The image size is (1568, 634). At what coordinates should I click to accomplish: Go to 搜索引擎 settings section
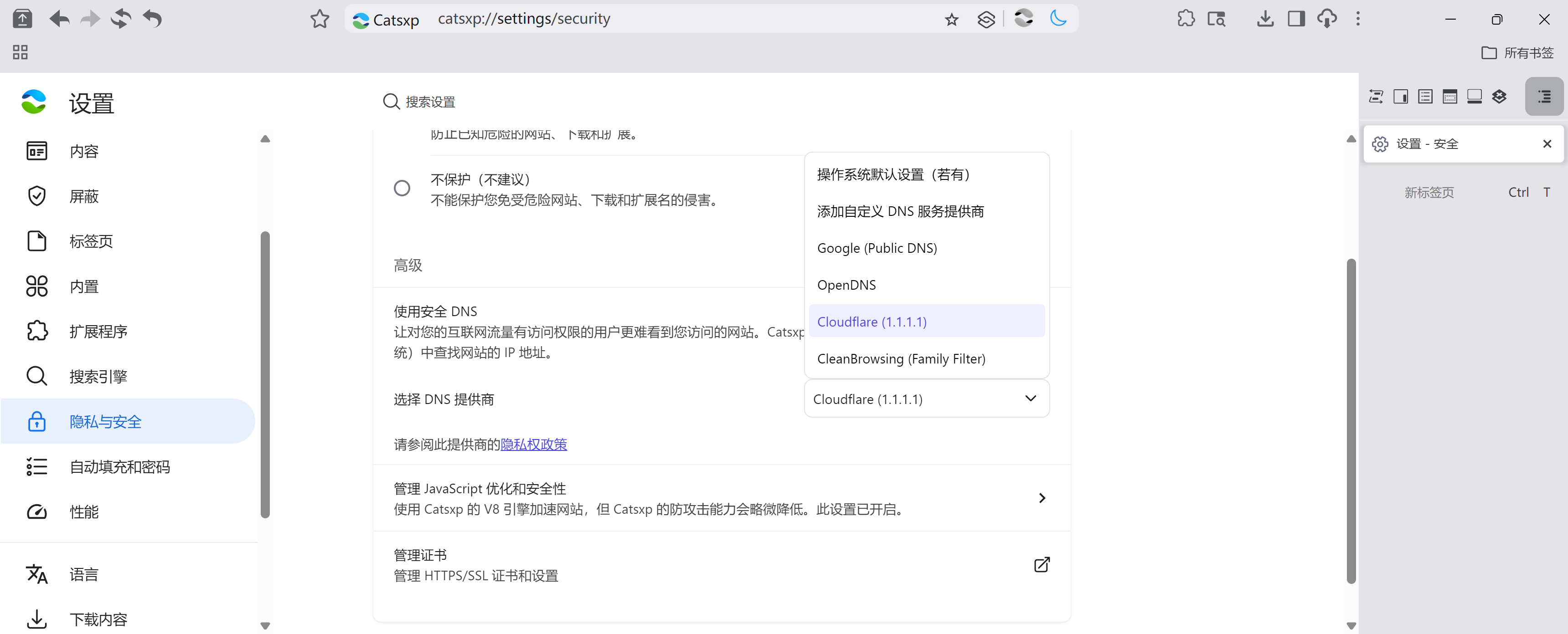point(98,376)
